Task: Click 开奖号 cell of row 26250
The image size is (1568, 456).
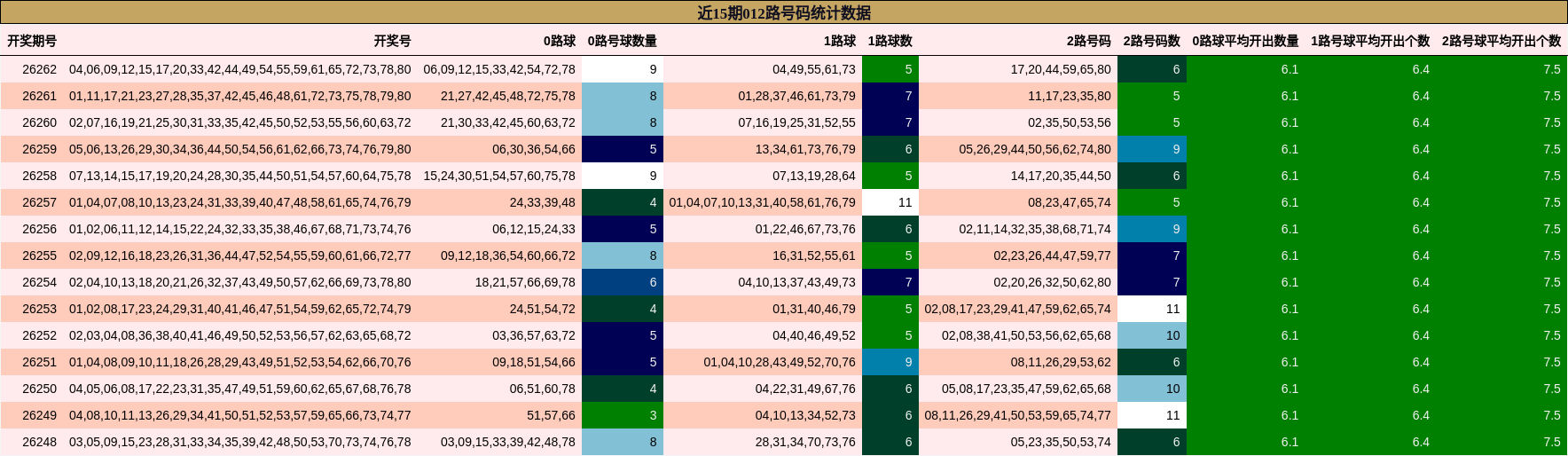Action: [x=240, y=389]
